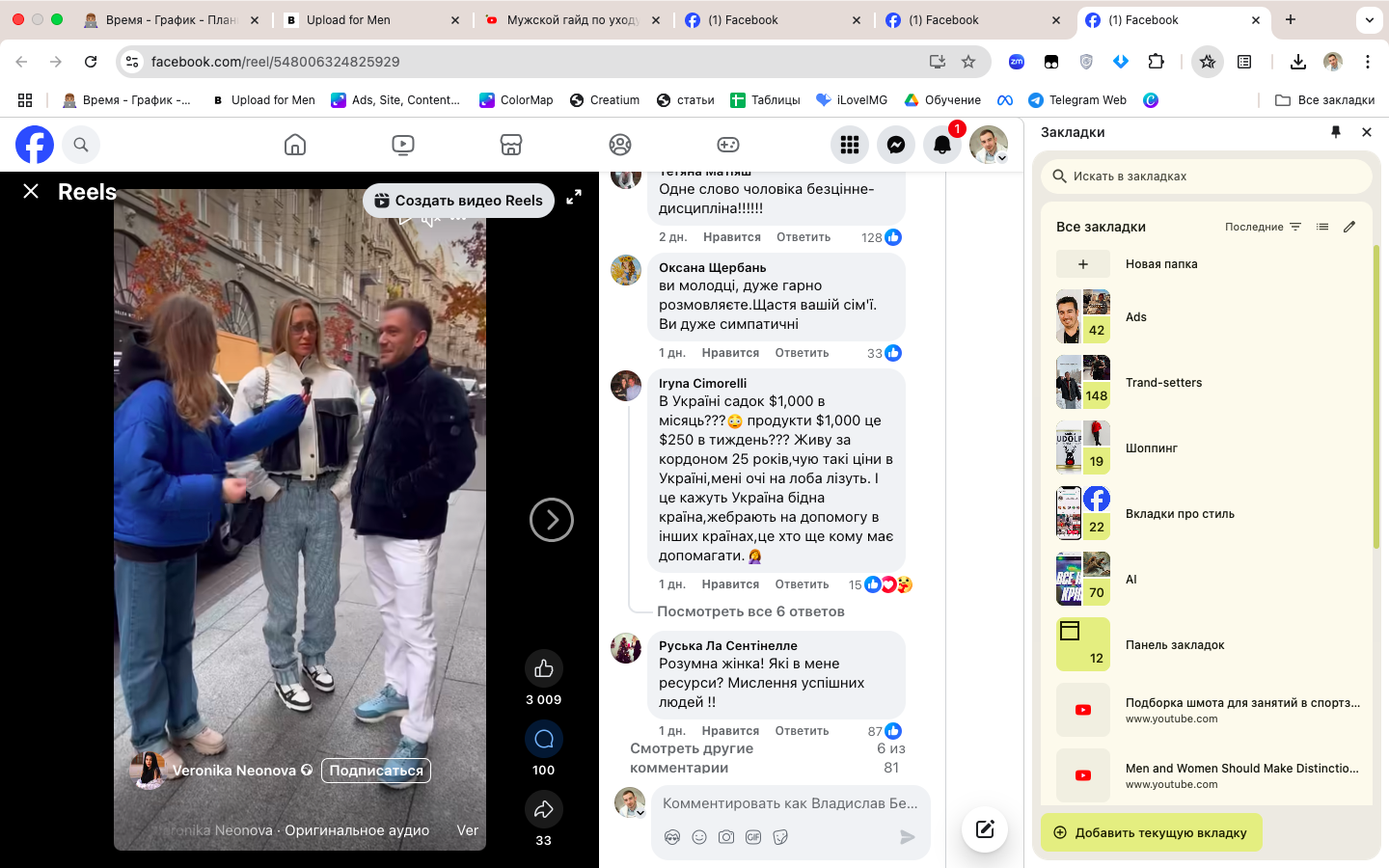Switch to Мужской гайд по уходу tab

point(572,20)
